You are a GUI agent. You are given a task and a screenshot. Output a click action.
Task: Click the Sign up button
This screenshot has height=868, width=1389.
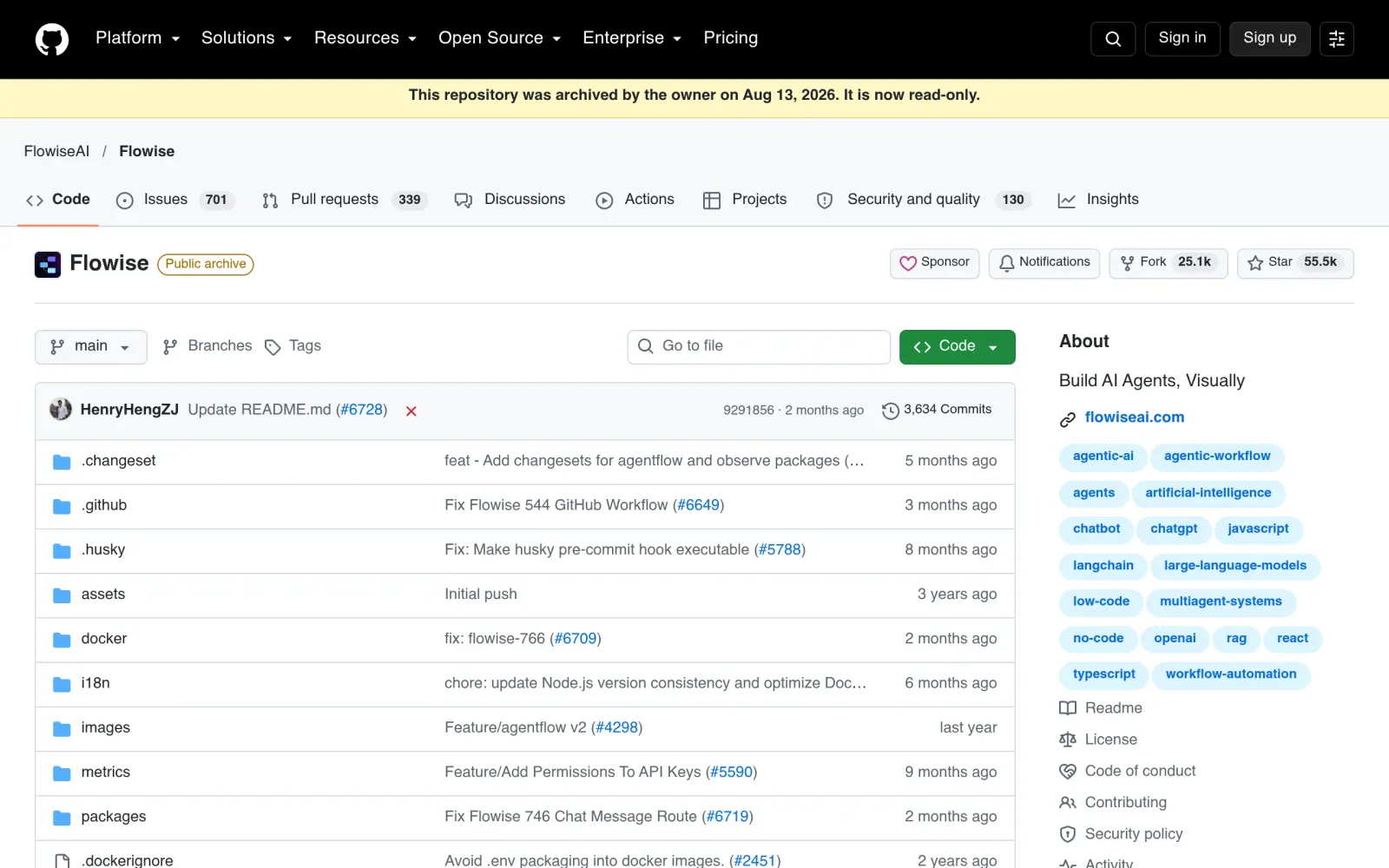[1270, 38]
